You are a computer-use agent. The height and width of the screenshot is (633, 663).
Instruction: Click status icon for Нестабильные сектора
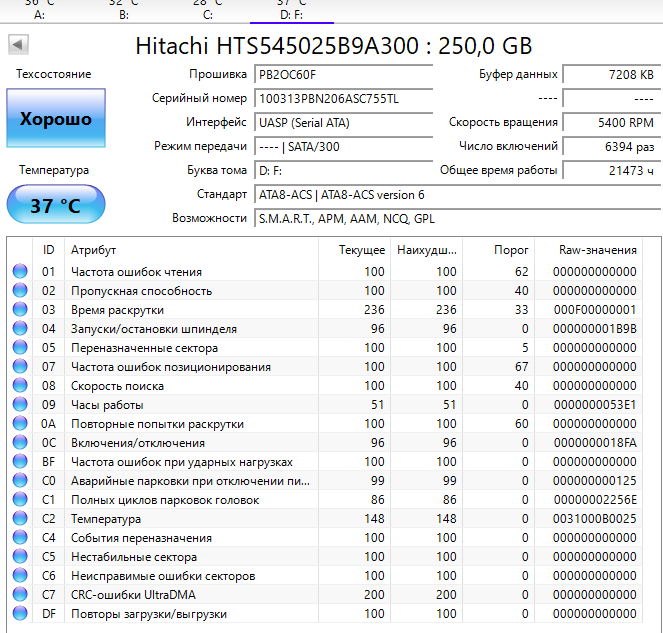tap(20, 557)
